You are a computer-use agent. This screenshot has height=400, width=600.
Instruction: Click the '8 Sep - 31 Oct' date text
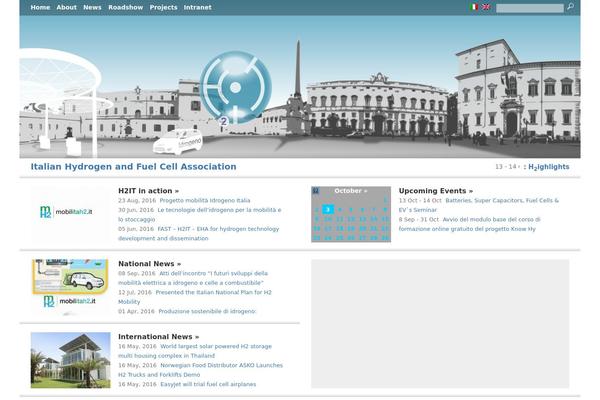coord(419,220)
